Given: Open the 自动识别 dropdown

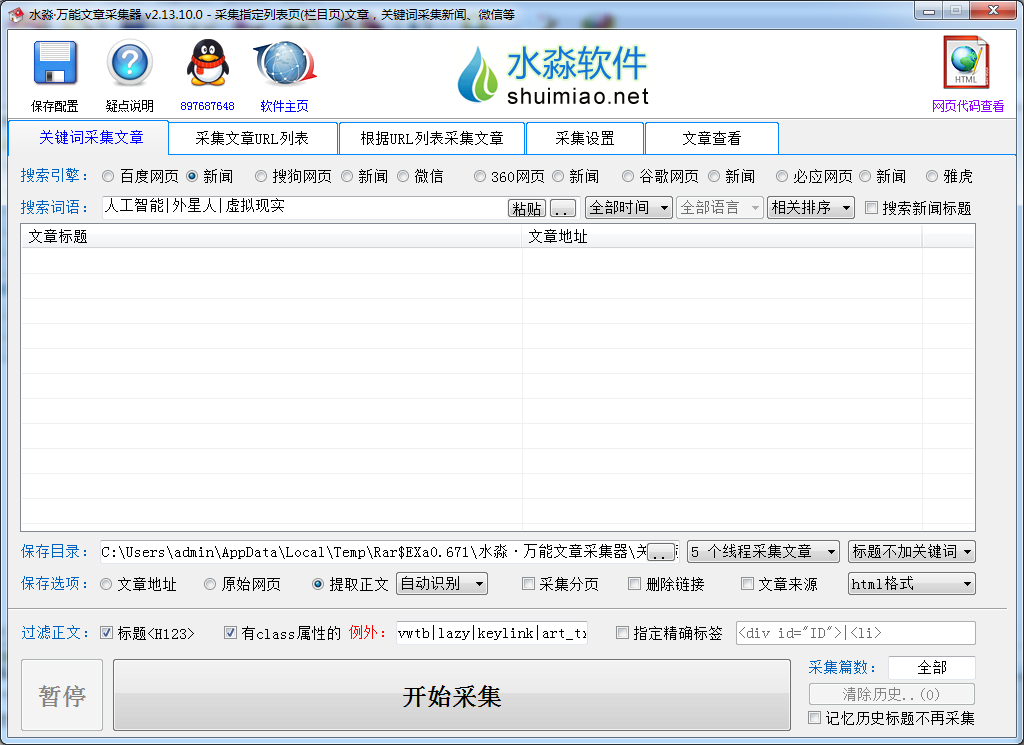Looking at the screenshot, I should pos(441,584).
